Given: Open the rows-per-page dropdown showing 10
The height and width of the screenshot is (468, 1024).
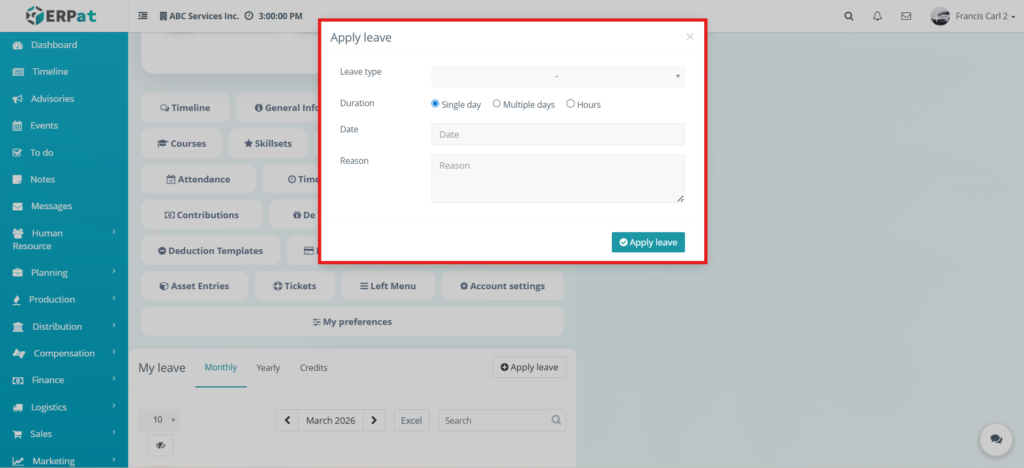Looking at the screenshot, I should pos(159,420).
